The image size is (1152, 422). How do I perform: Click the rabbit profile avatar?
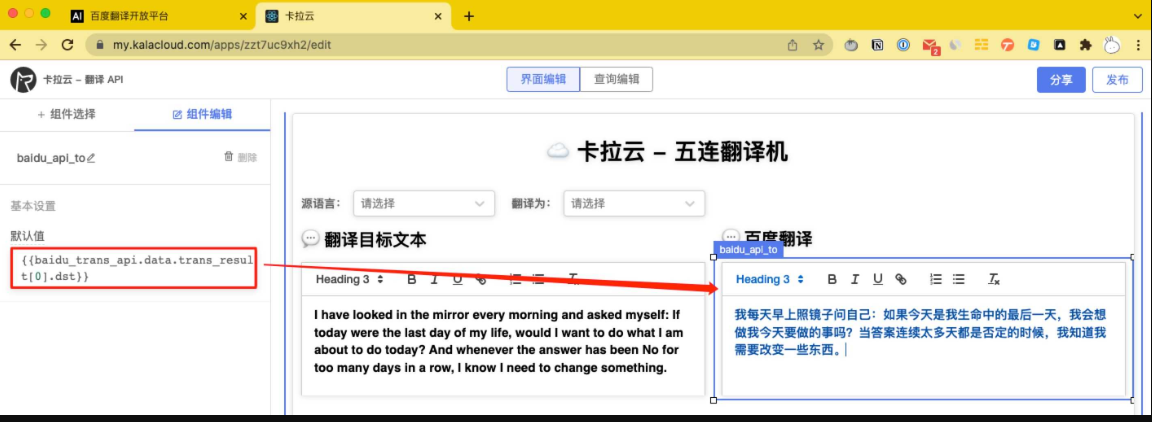coord(1112,45)
